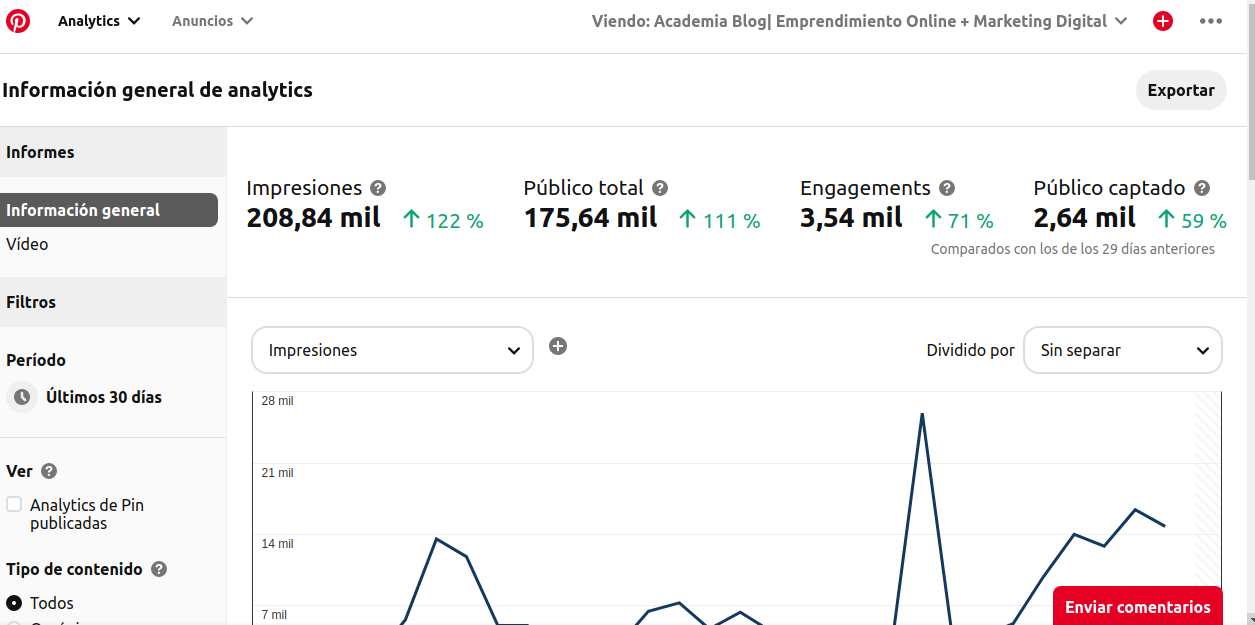1255x625 pixels.
Task: Select the Todos radio option
Action: point(14,603)
